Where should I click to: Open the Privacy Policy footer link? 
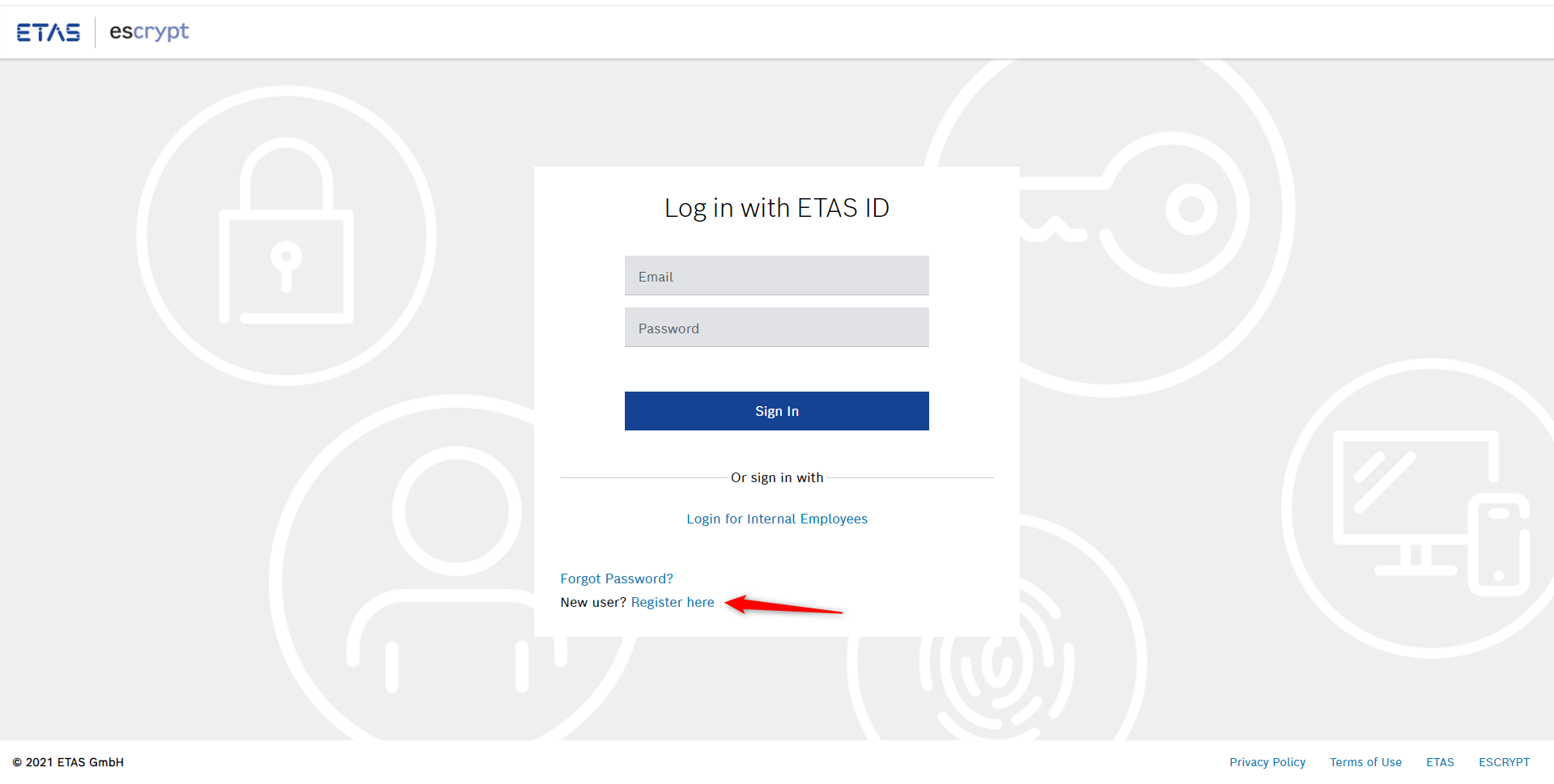[x=1267, y=762]
